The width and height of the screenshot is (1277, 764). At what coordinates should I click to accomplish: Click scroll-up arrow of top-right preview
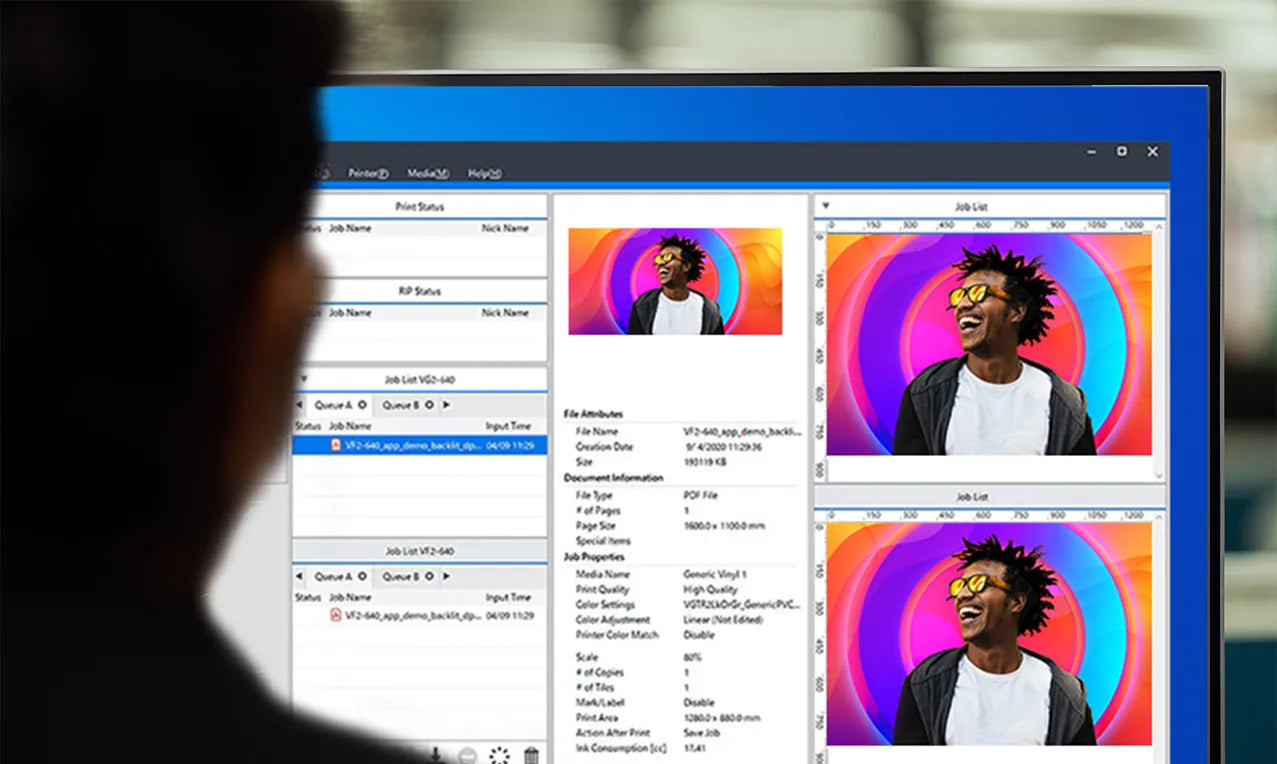[x=1159, y=227]
